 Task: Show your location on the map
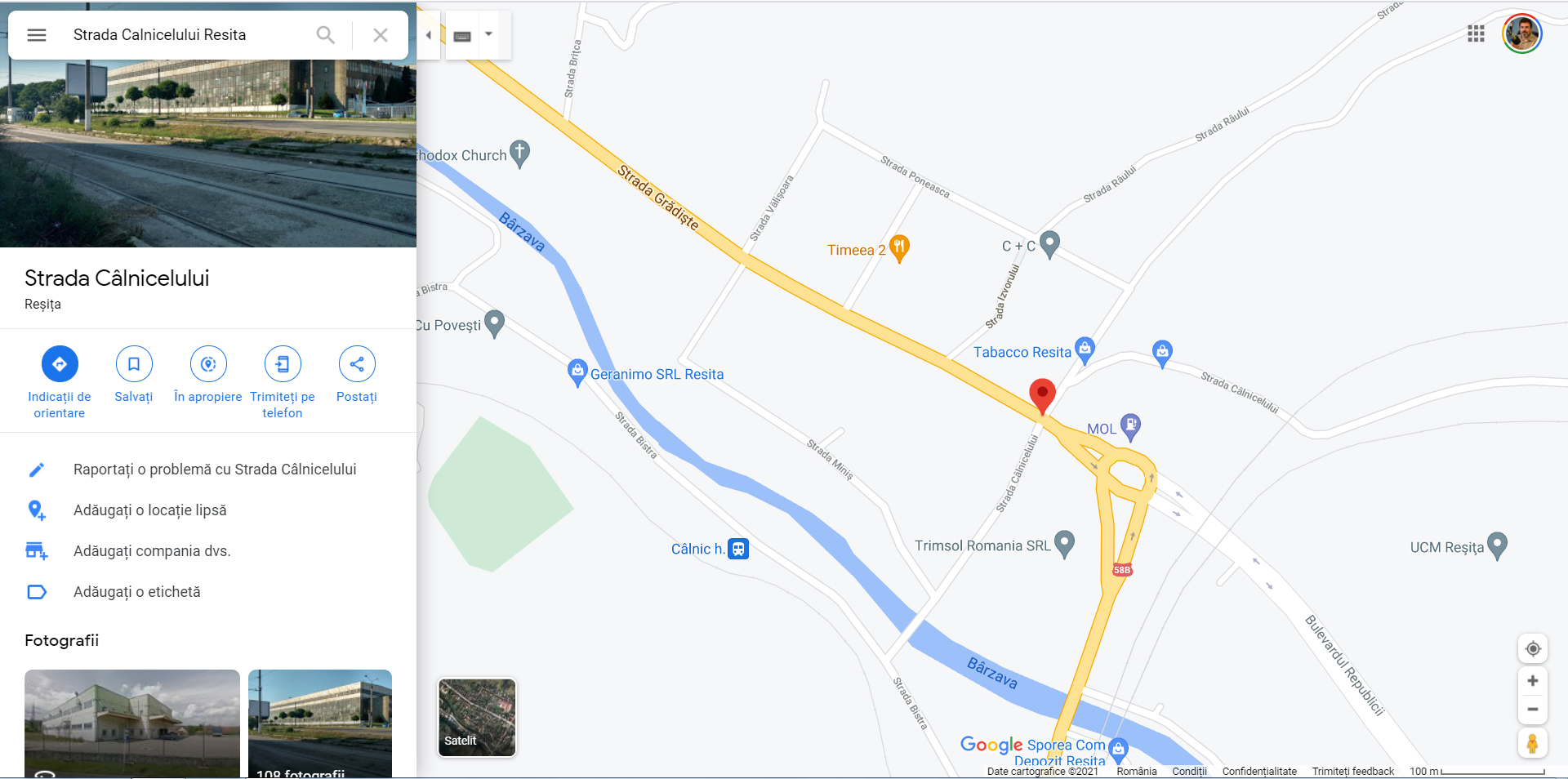pos(1533,648)
